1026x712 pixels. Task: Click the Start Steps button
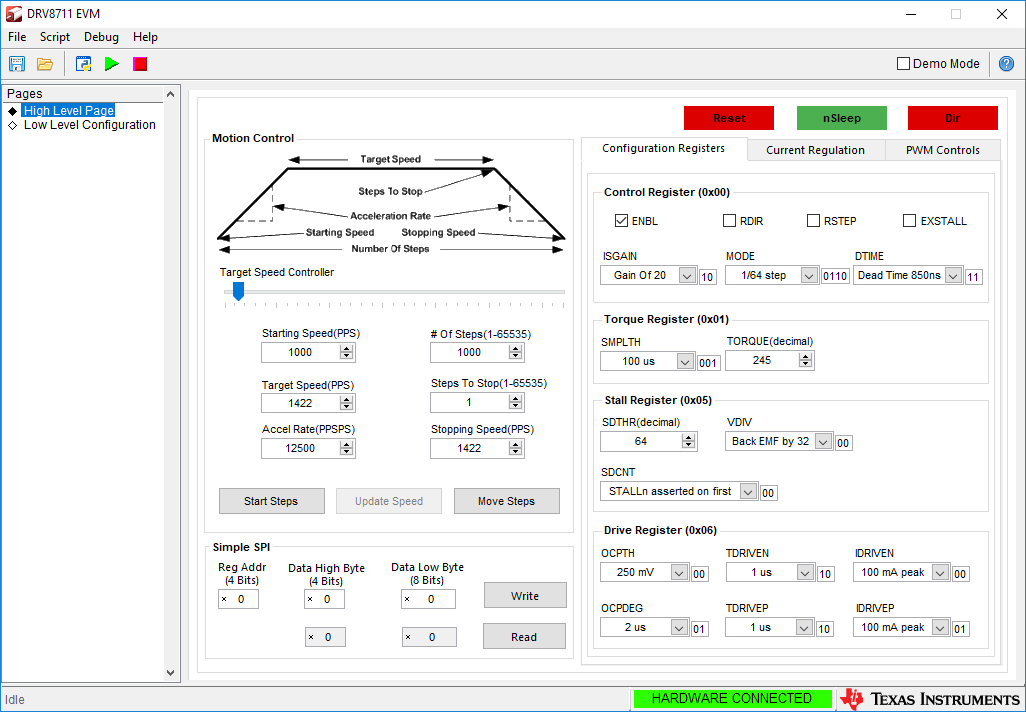[x=271, y=501]
